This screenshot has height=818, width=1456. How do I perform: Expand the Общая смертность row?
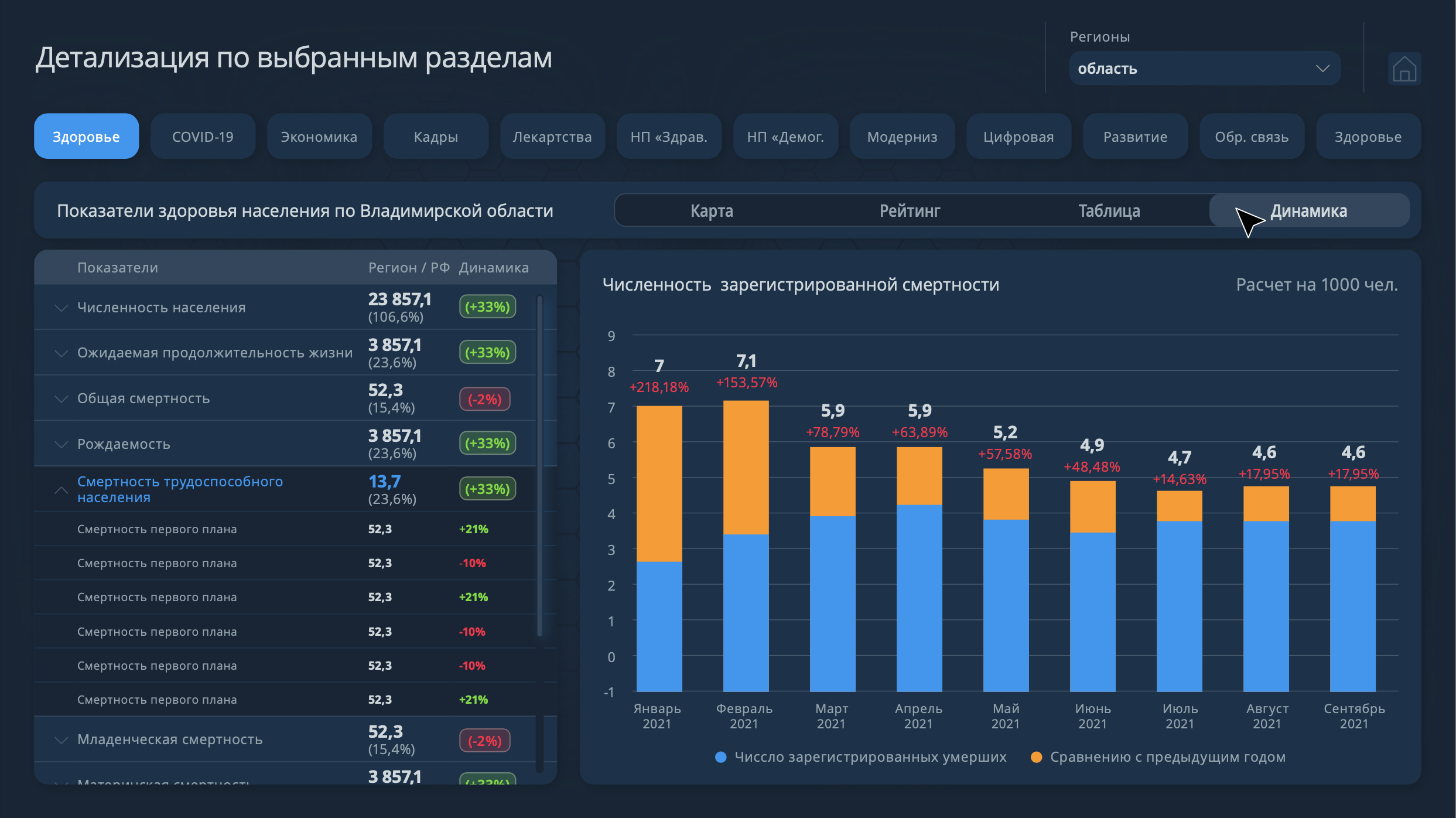[x=61, y=399]
